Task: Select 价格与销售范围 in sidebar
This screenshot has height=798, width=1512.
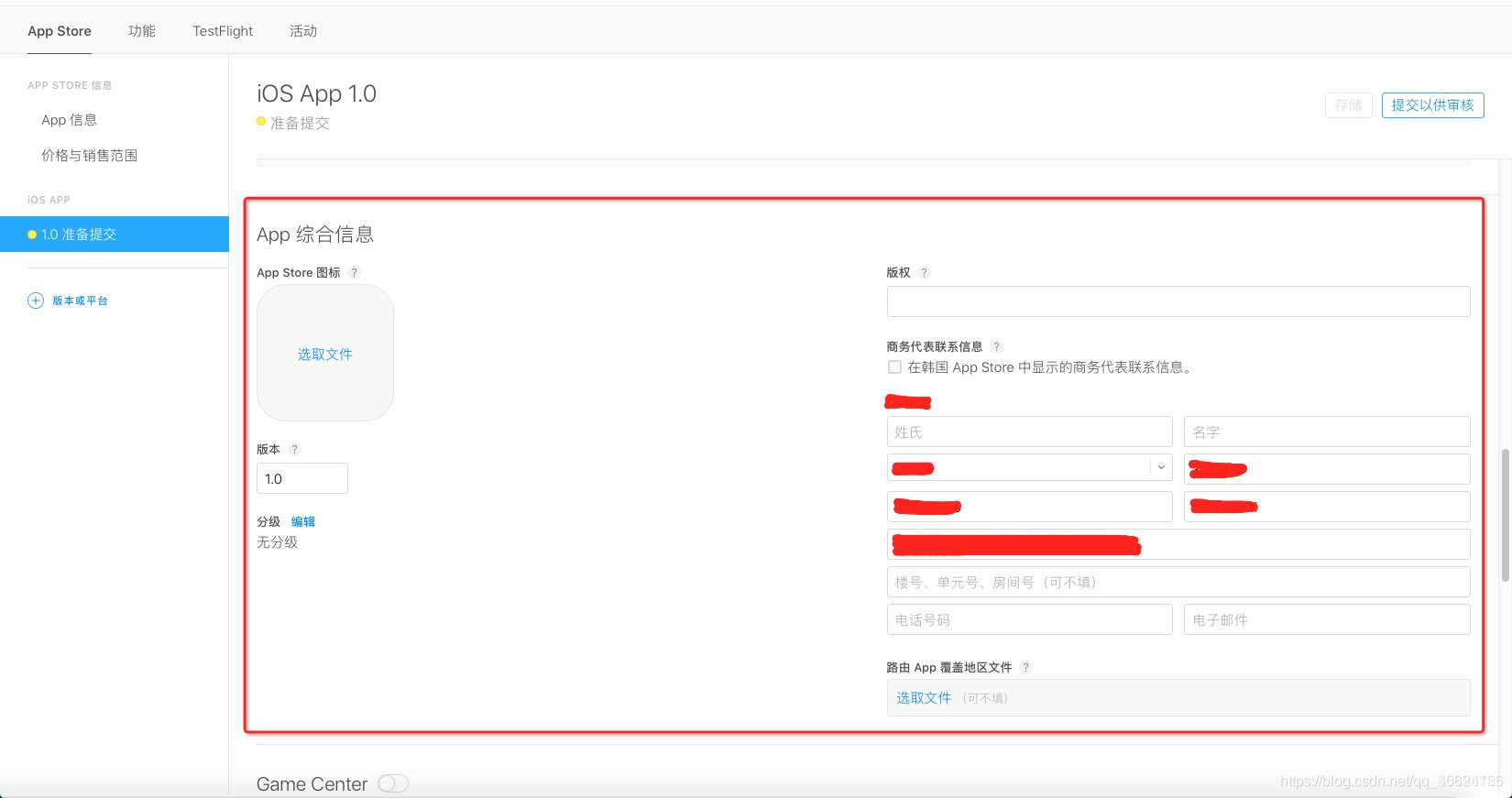Action: pyautogui.click(x=90, y=156)
